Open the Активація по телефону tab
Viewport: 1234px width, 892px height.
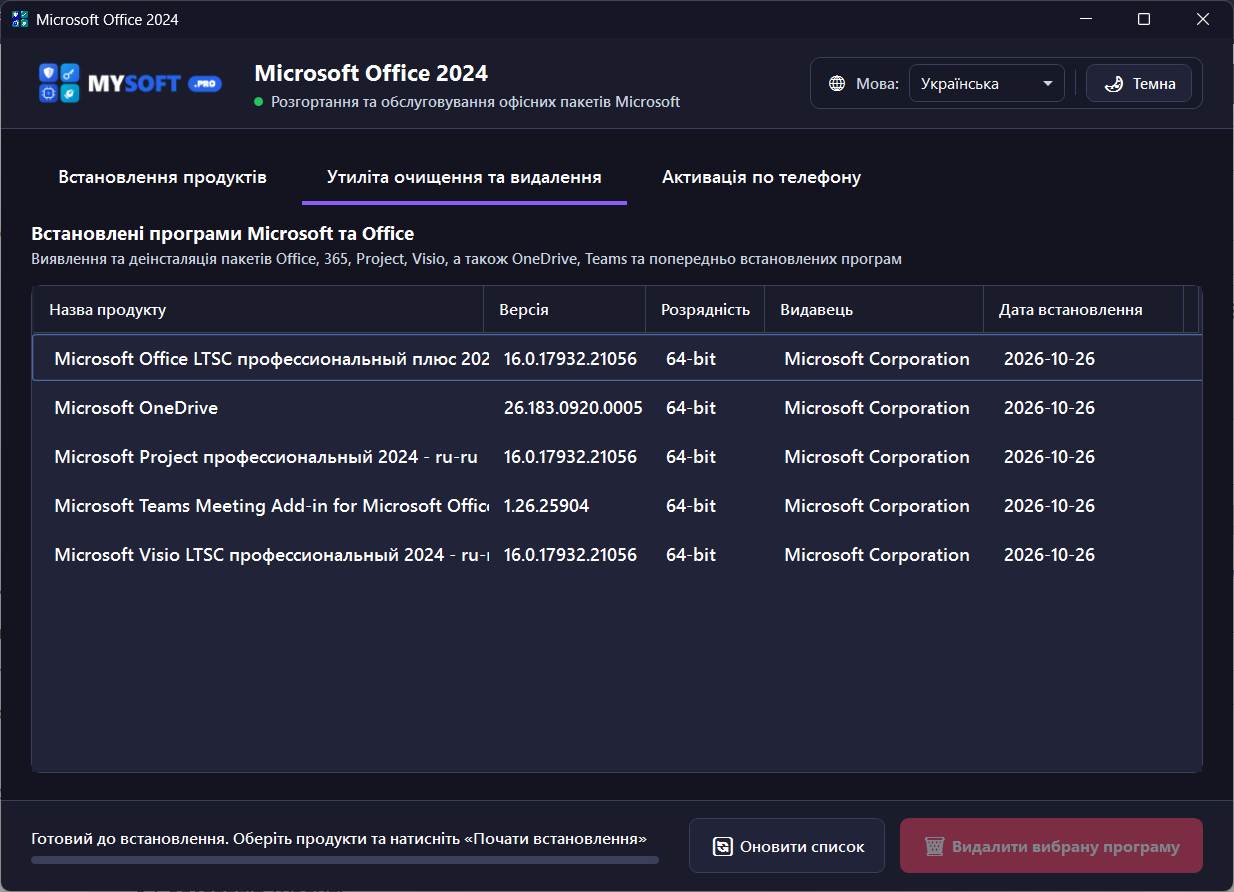pos(761,177)
